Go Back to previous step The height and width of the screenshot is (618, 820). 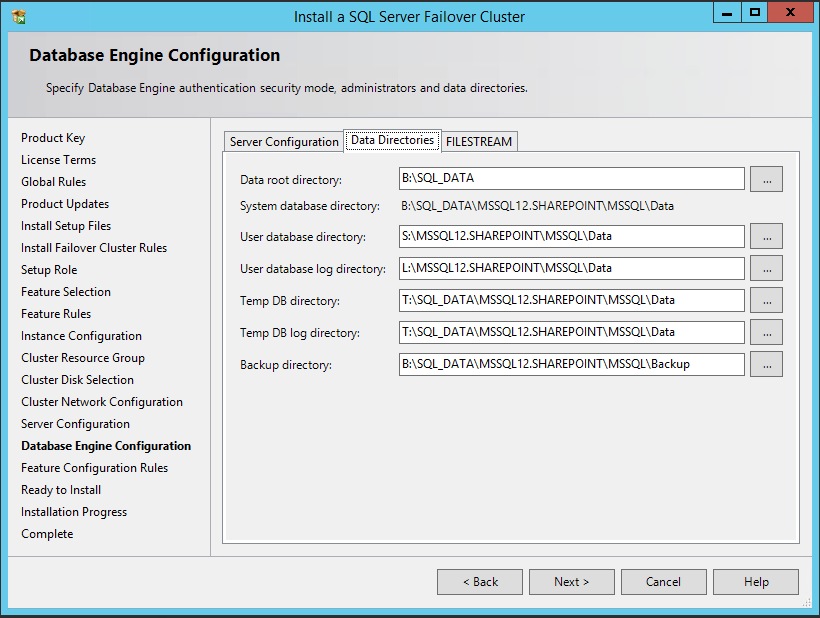(480, 582)
